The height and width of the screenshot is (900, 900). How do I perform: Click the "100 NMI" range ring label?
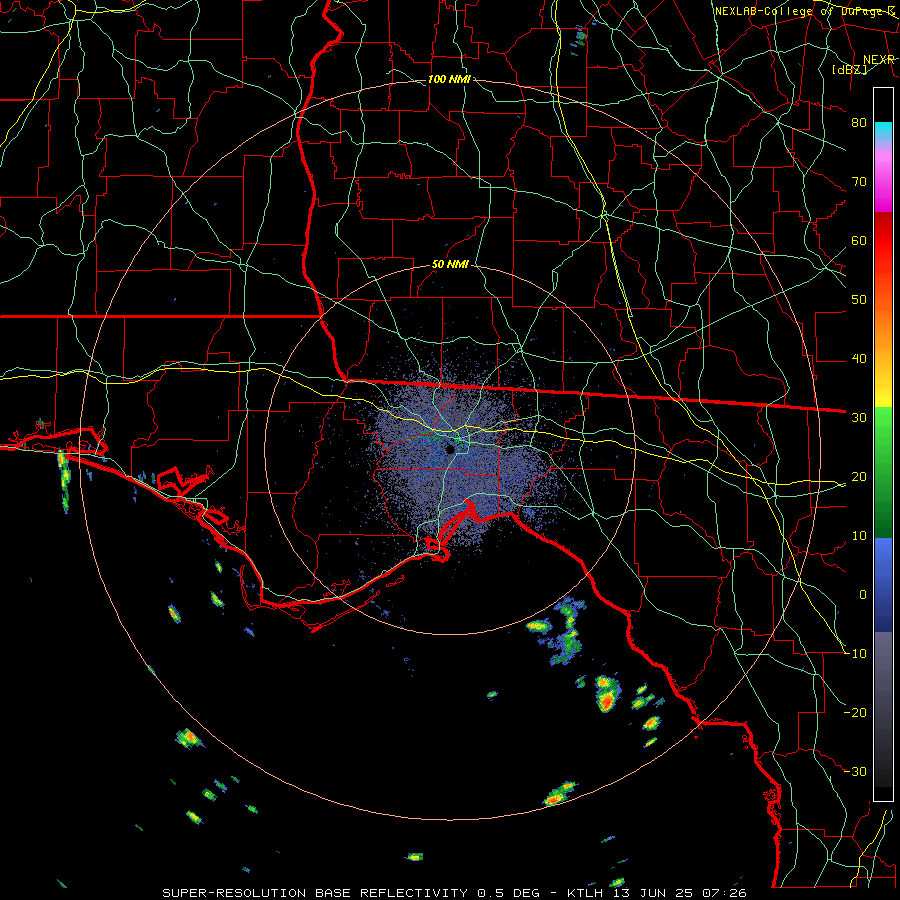[449, 79]
